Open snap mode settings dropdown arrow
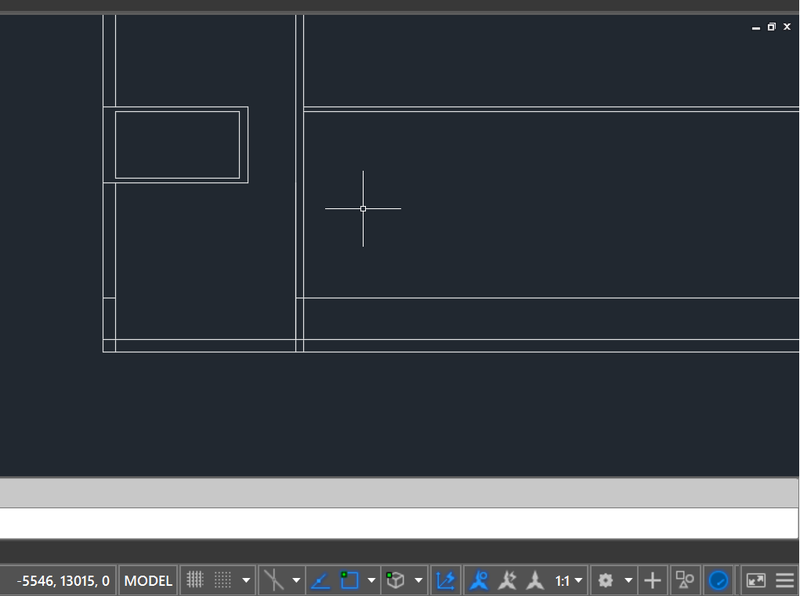 246,580
